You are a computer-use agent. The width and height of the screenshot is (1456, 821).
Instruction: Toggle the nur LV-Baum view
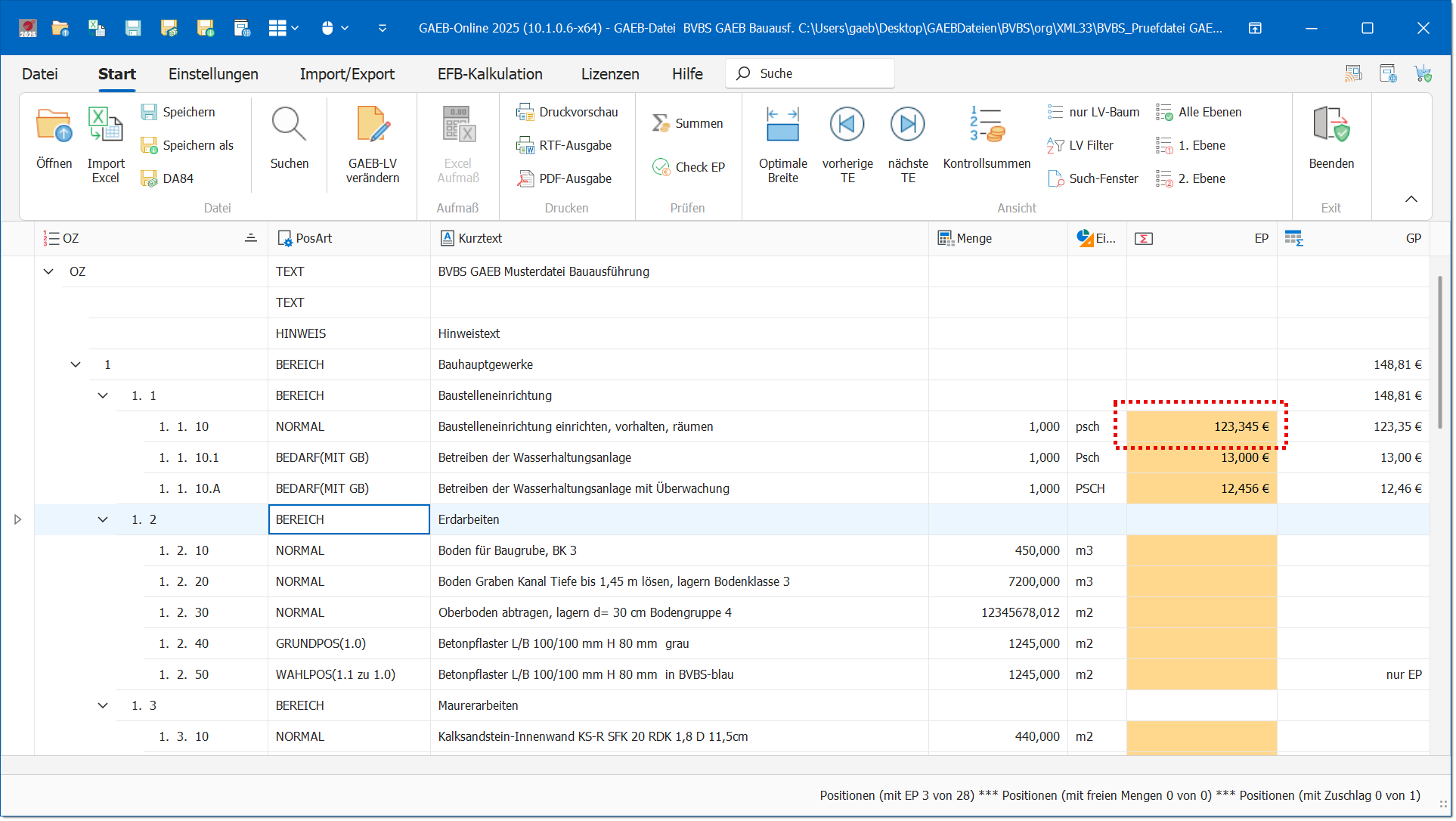point(1093,112)
